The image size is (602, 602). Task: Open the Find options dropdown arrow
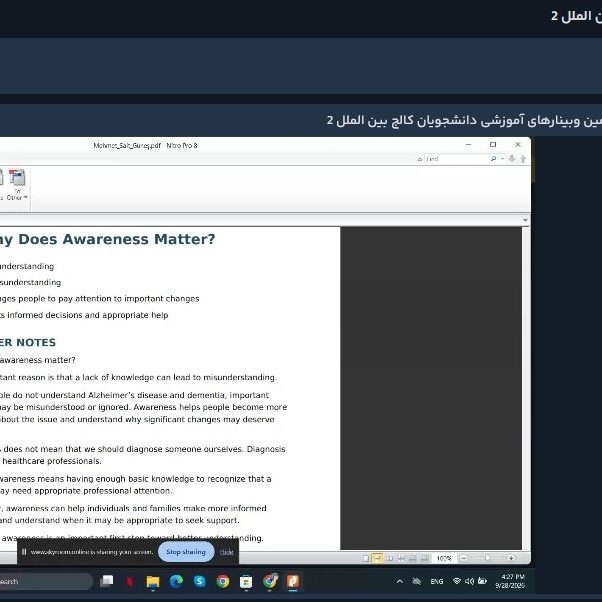[x=502, y=159]
